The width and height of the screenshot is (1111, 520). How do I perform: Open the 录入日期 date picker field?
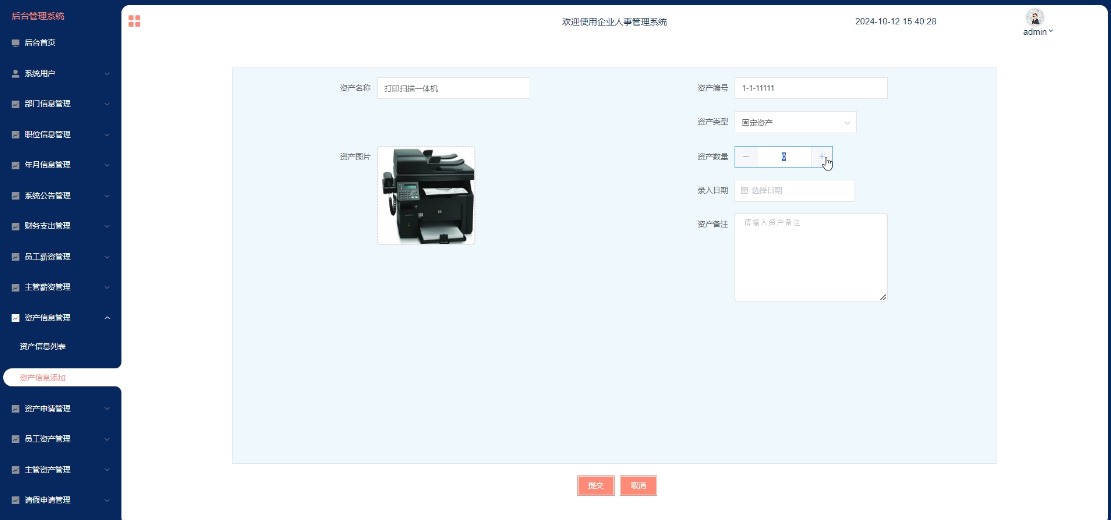(794, 191)
